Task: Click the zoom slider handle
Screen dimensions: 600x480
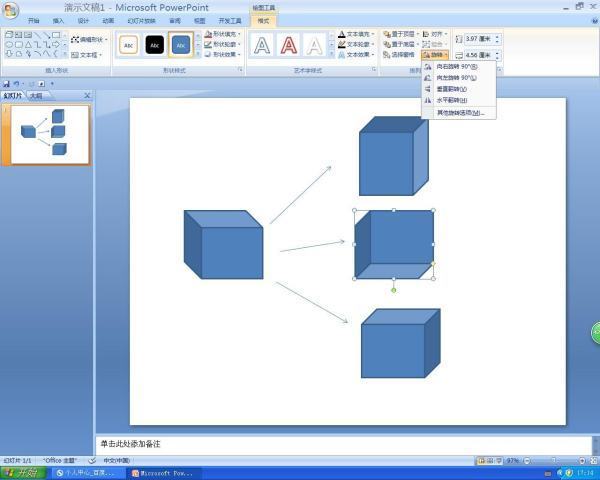Action: click(x=554, y=460)
